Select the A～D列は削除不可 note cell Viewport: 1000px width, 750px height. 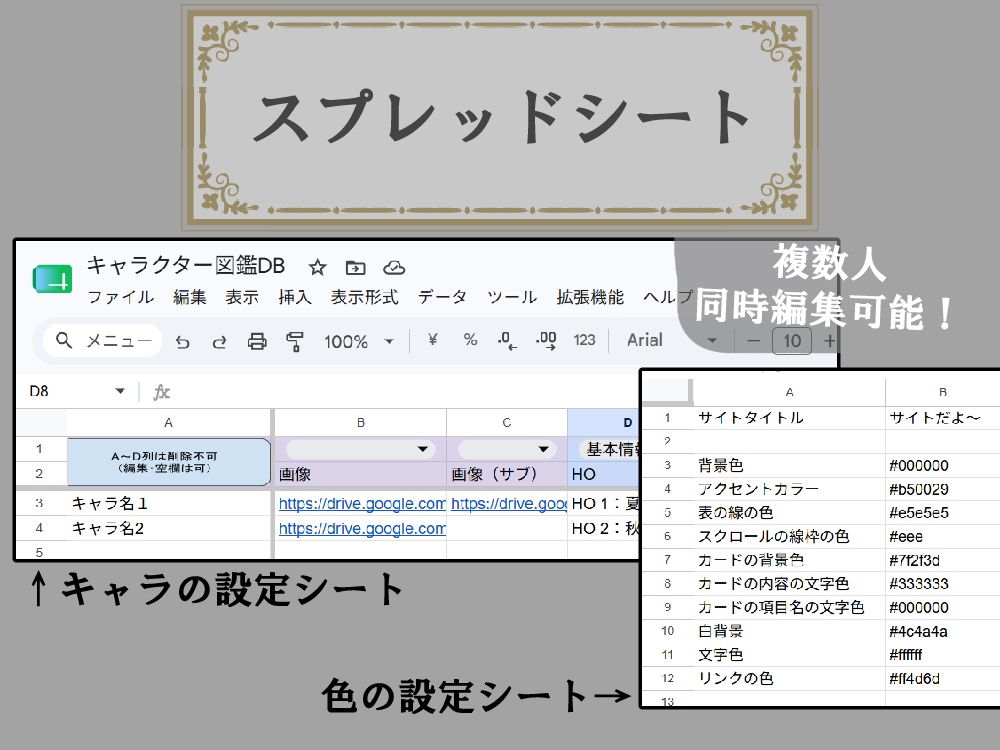pos(169,462)
